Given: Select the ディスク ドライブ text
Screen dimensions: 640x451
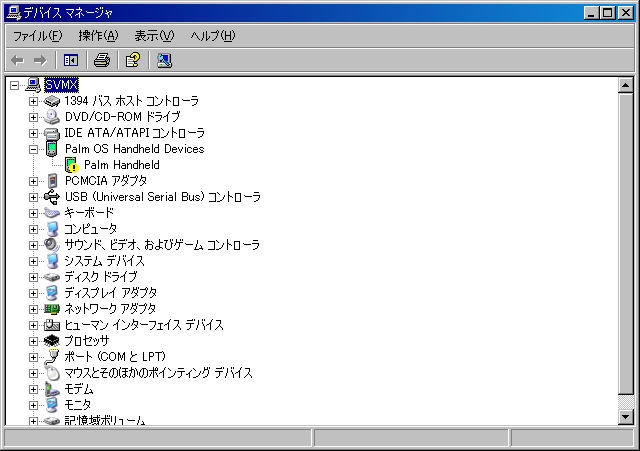Looking at the screenshot, I should 101,277.
